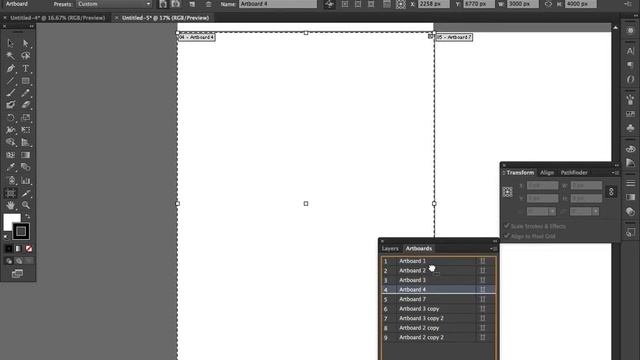The height and width of the screenshot is (360, 640).
Task: Open the rotate angle dropdown in Transform panel
Action: (x=552, y=211)
